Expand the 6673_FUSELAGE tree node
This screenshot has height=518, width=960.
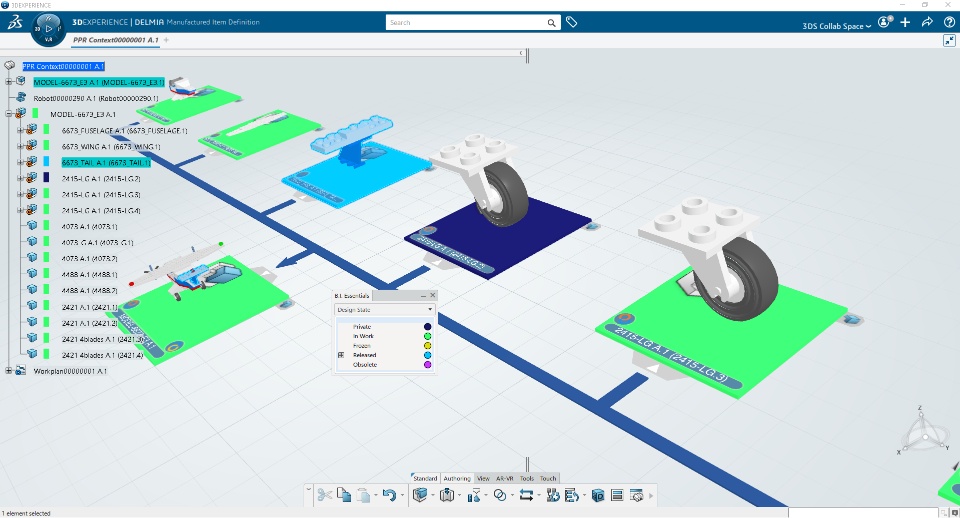coord(20,130)
